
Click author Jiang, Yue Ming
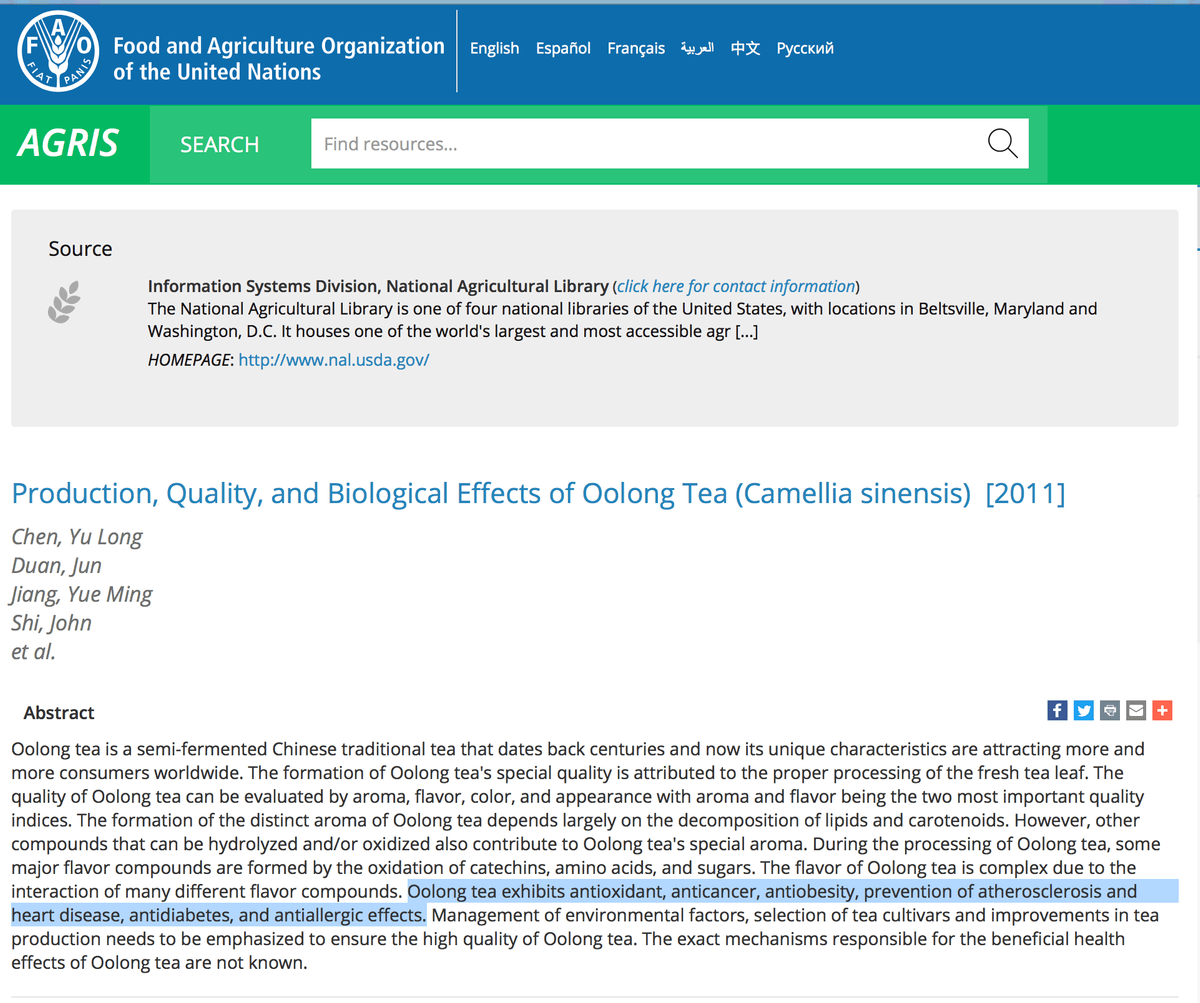[x=82, y=595]
